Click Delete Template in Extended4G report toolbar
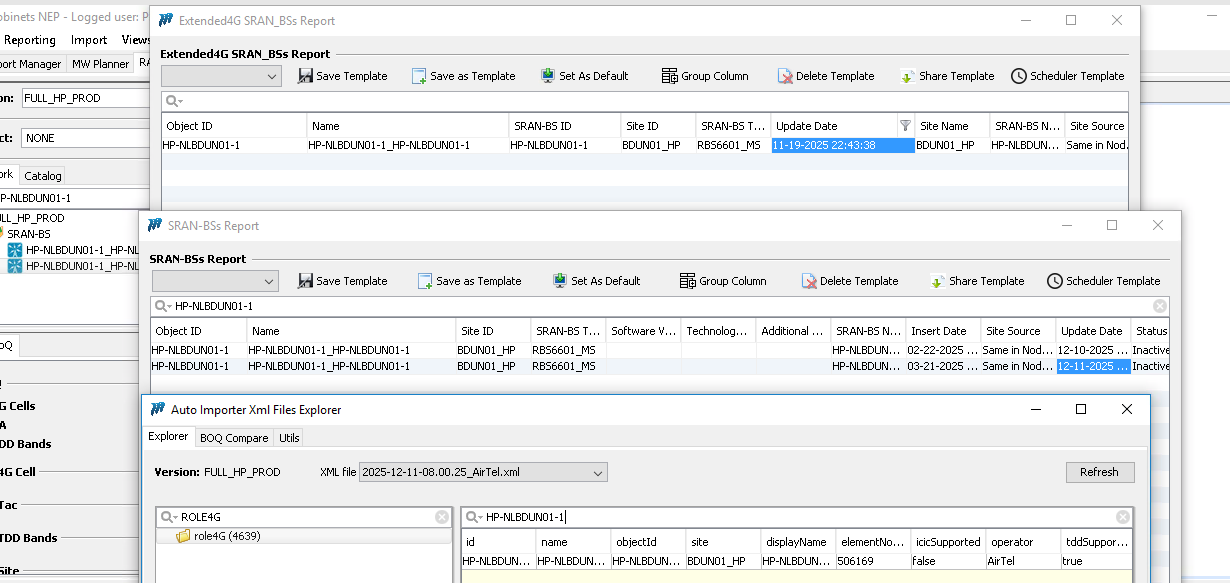This screenshot has width=1230, height=583. 825,76
